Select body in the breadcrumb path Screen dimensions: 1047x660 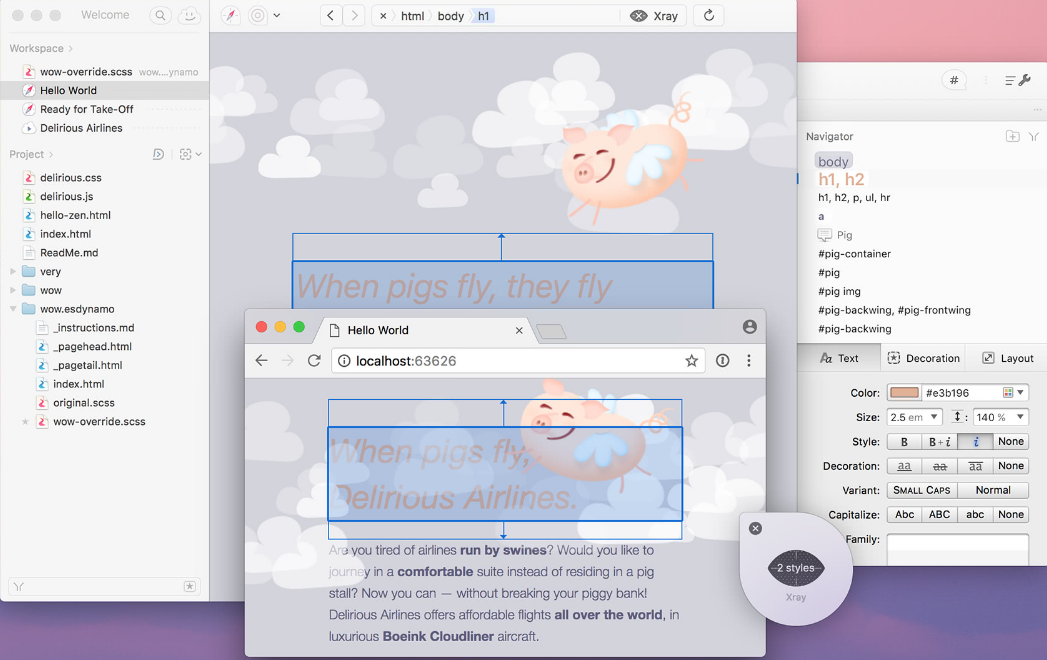click(451, 16)
